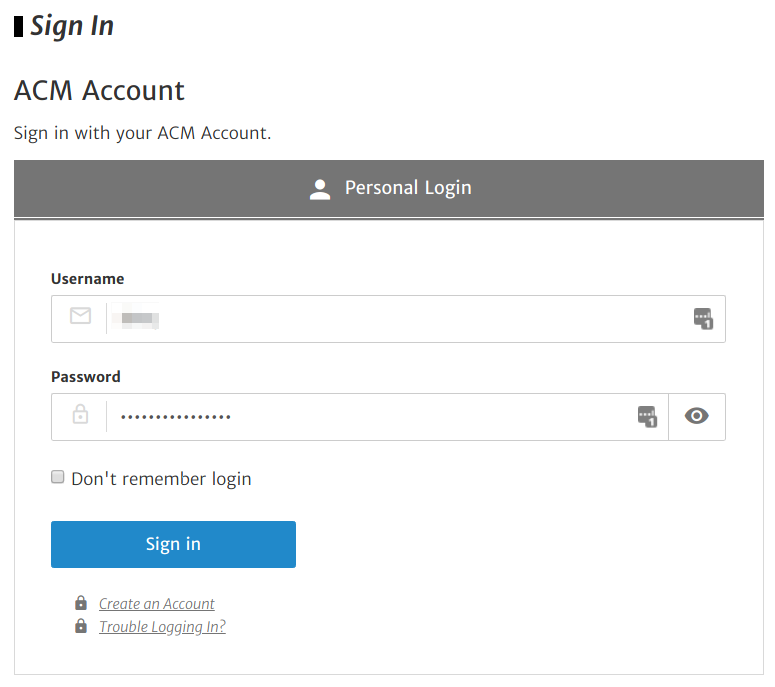Click the ACM Account heading text
The width and height of the screenshot is (775, 687).
[99, 90]
